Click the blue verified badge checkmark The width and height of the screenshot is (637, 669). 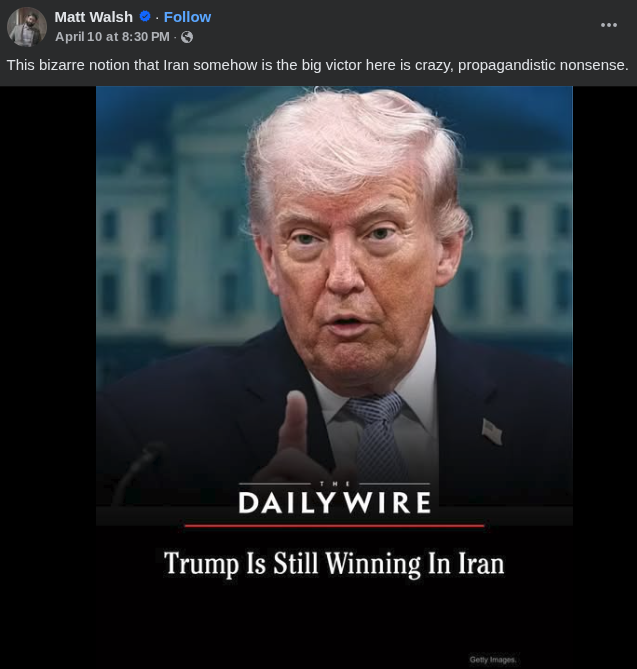coord(145,17)
